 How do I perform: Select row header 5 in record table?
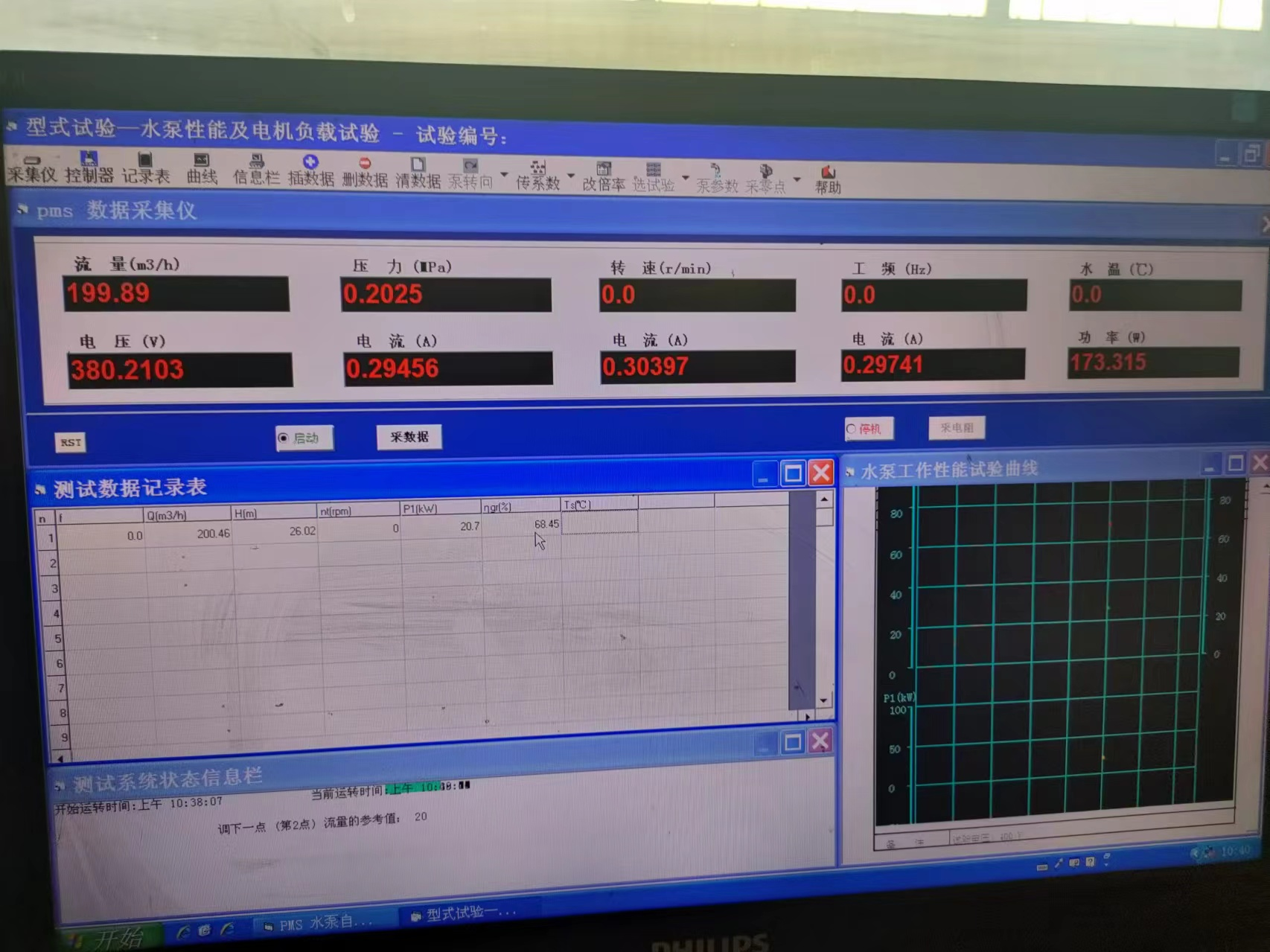(56, 639)
